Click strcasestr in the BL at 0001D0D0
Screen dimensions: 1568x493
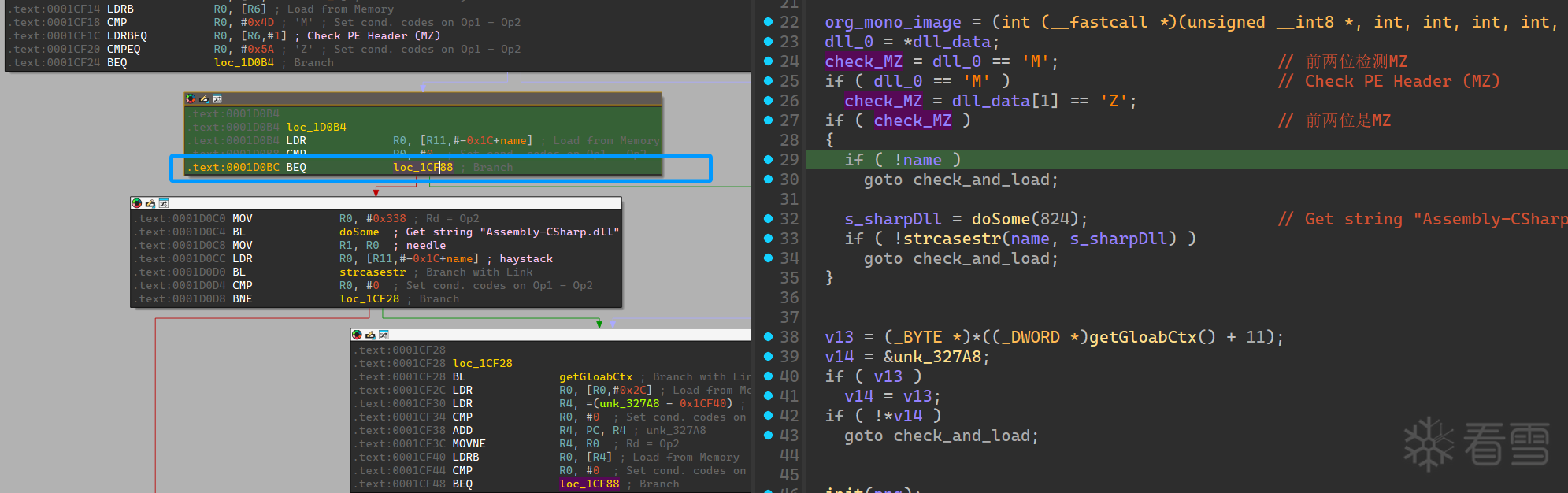tap(373, 272)
